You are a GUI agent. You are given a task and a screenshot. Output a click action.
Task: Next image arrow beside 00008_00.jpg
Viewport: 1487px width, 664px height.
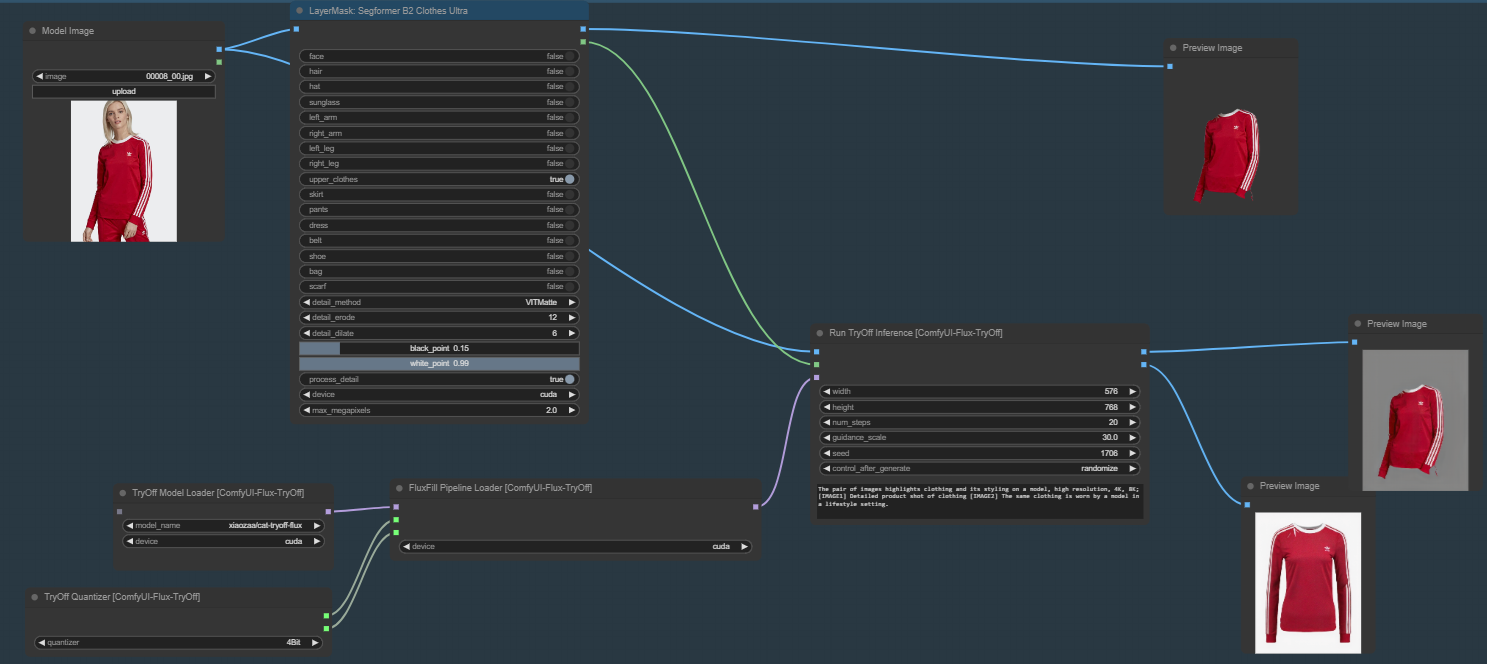click(208, 76)
